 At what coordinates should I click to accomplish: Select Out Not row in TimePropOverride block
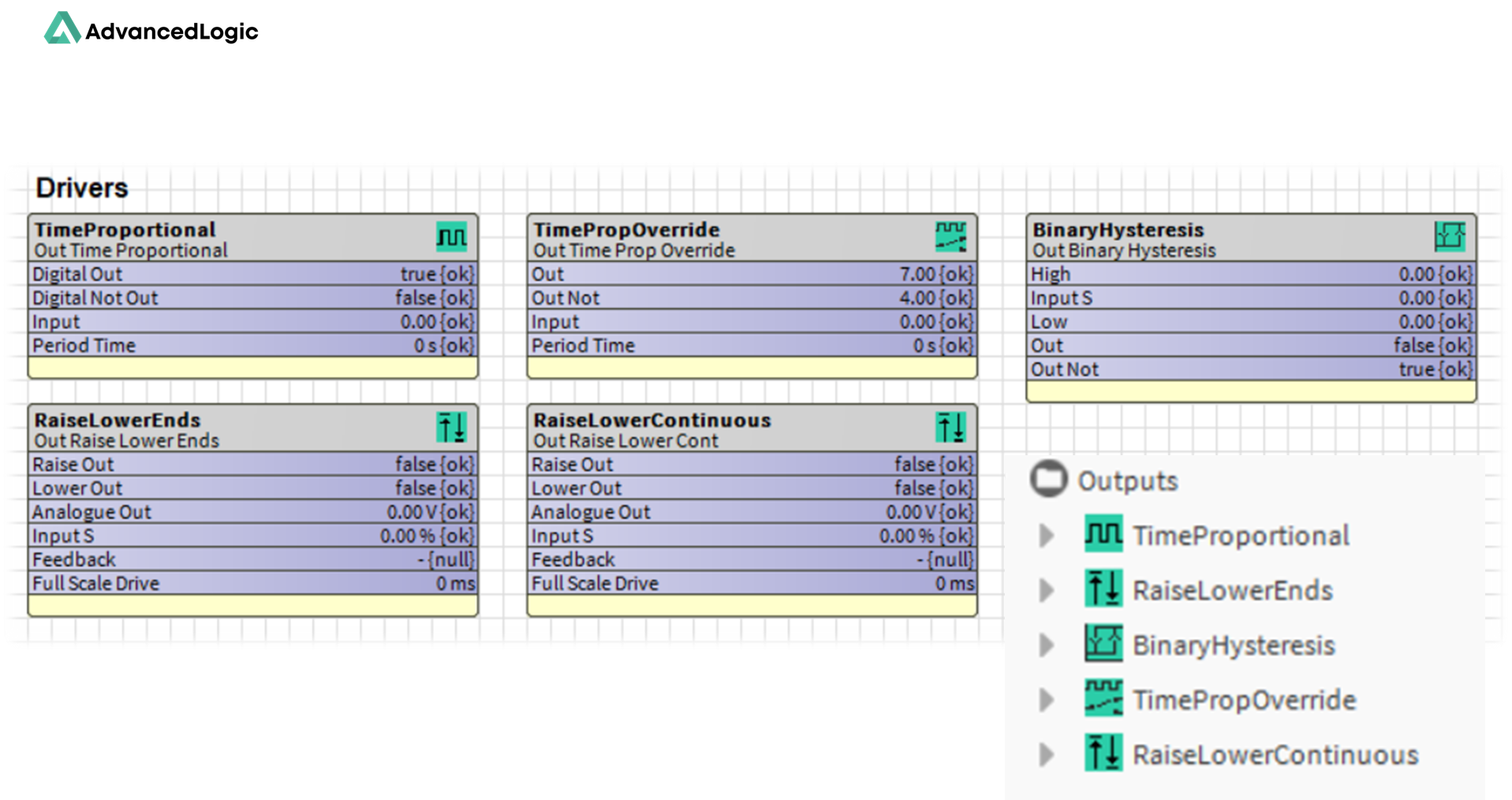[752, 298]
